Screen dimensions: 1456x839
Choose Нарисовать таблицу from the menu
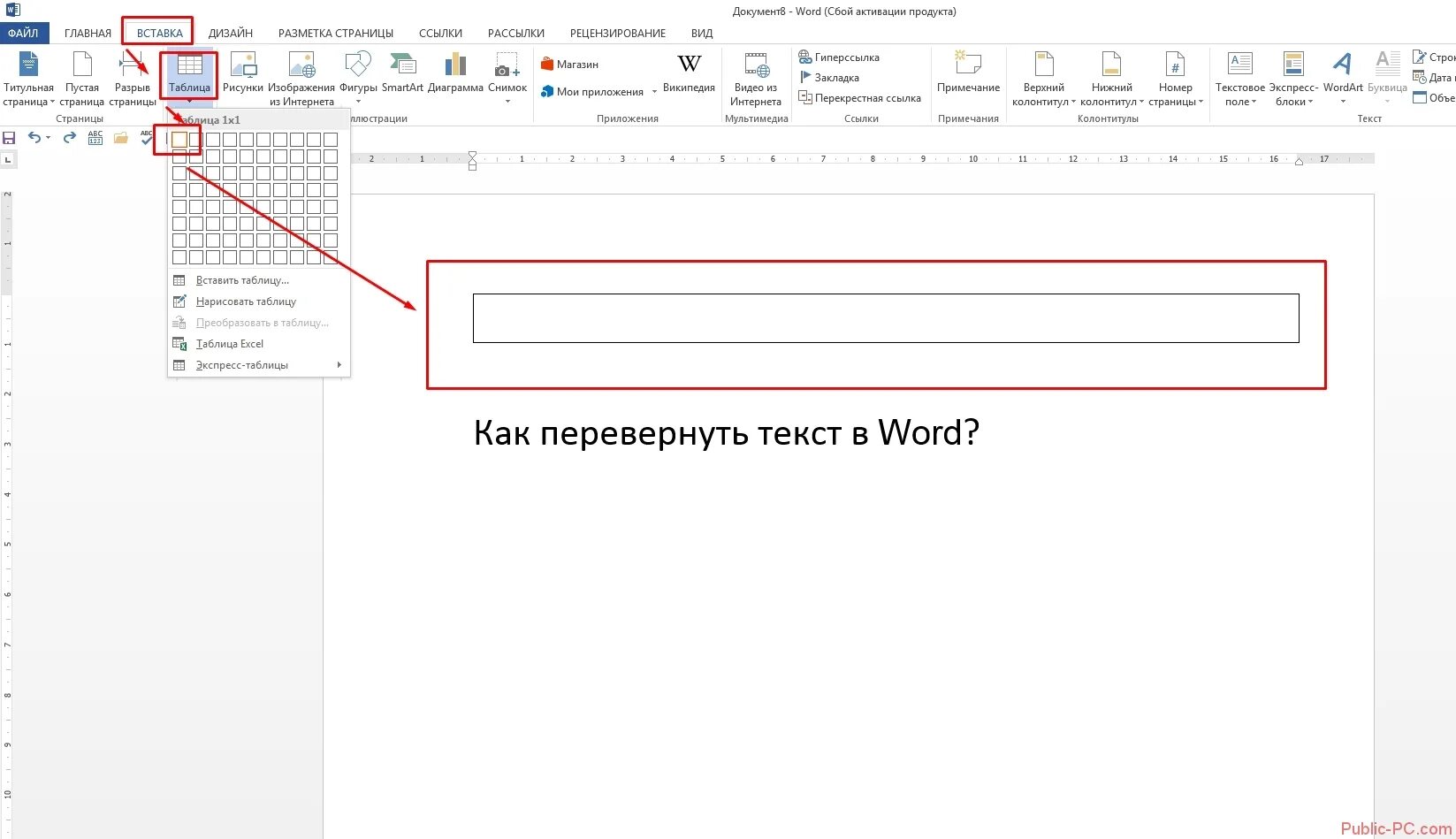pos(259,301)
